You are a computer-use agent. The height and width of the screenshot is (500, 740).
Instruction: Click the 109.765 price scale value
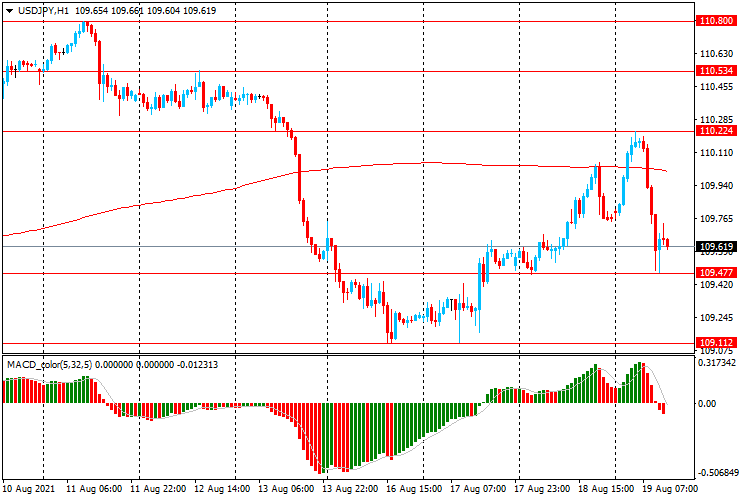pyautogui.click(x=716, y=219)
